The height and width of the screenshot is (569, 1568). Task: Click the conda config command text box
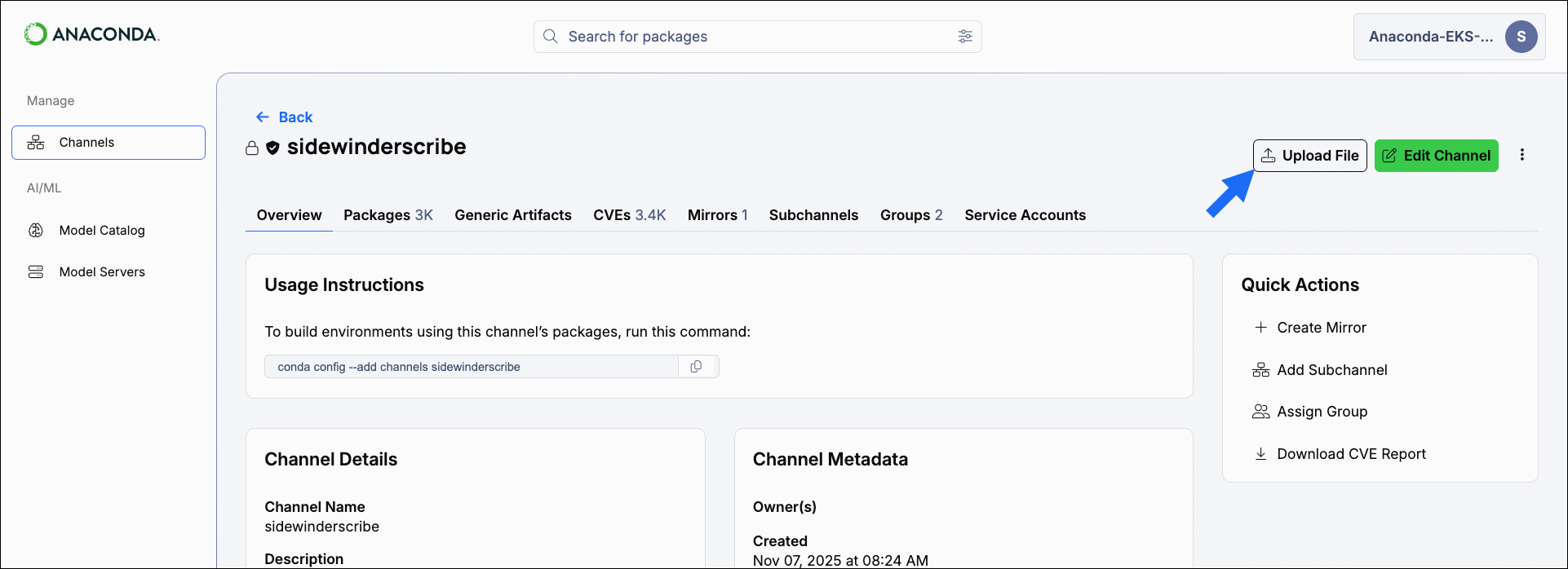pos(472,367)
